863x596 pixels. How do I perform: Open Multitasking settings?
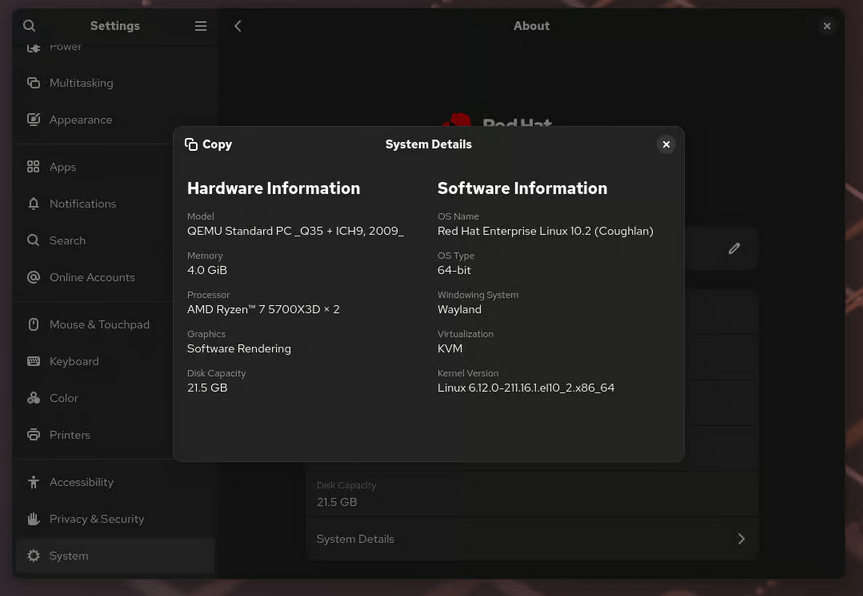point(115,83)
